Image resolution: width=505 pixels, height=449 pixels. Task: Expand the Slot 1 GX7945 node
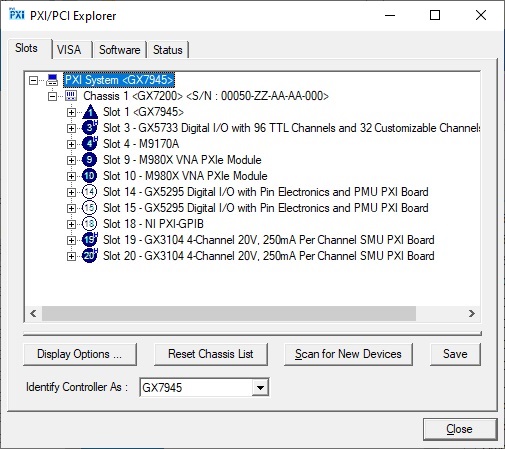tap(71, 112)
